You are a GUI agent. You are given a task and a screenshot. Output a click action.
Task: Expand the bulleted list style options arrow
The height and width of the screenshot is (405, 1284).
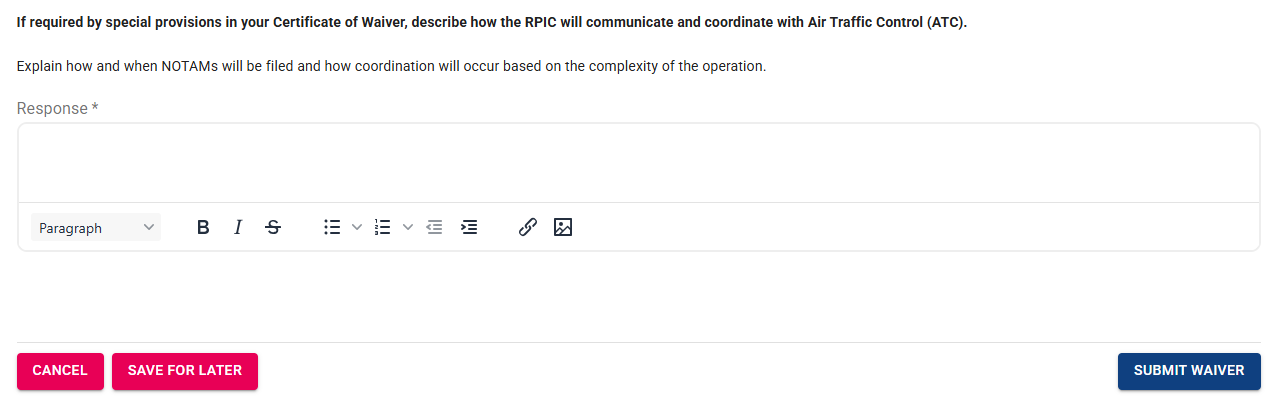click(357, 228)
